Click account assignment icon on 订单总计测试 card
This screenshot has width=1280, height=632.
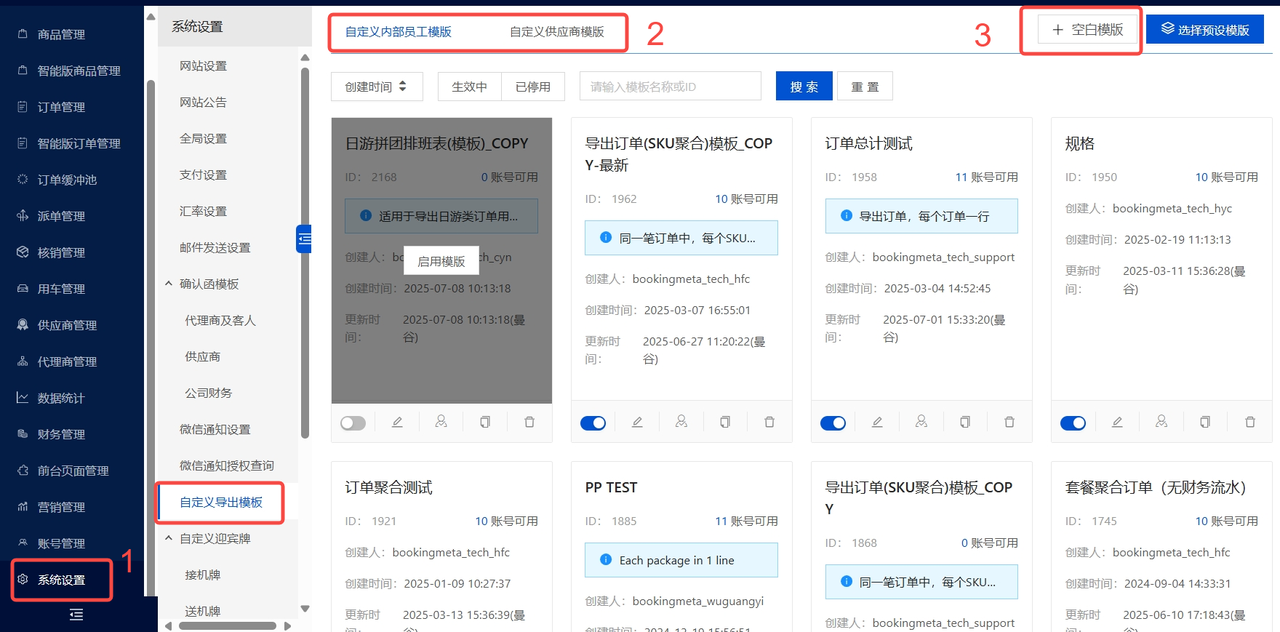tap(921, 422)
